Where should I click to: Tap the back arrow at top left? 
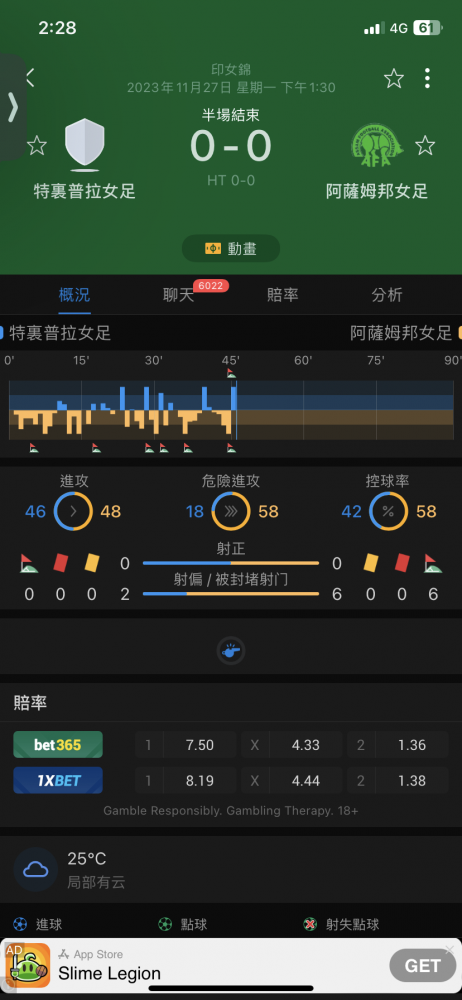pyautogui.click(x=29, y=78)
